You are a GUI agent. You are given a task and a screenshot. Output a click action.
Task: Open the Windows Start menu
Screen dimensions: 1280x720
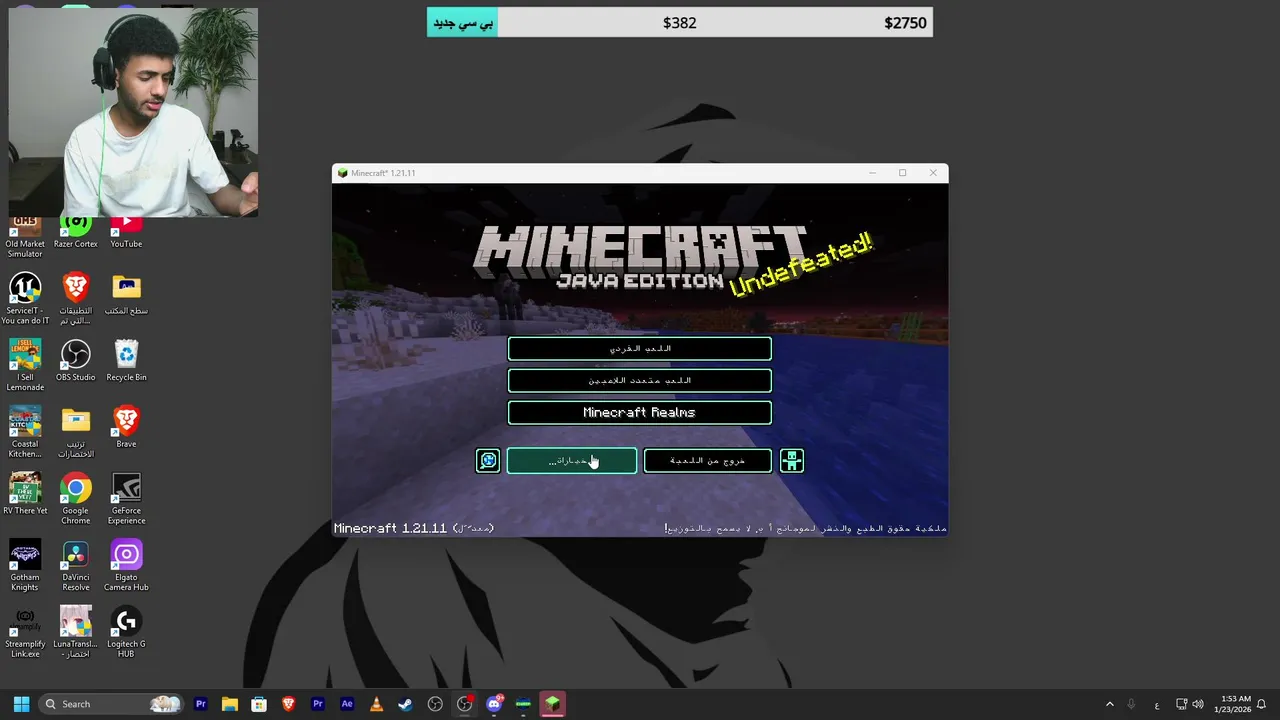(21, 704)
